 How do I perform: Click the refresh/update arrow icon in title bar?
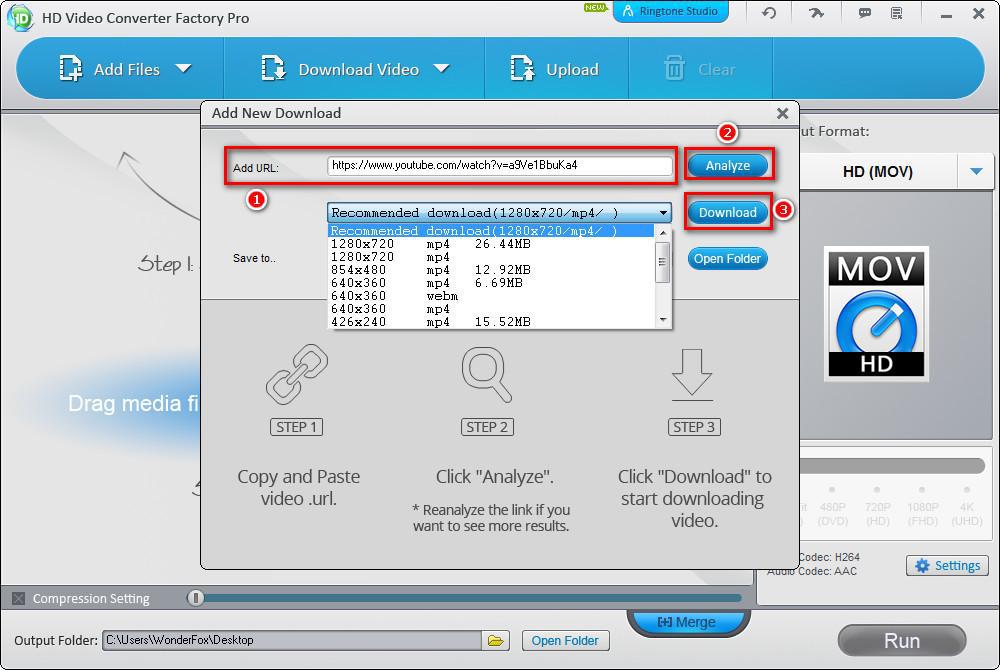pos(768,13)
